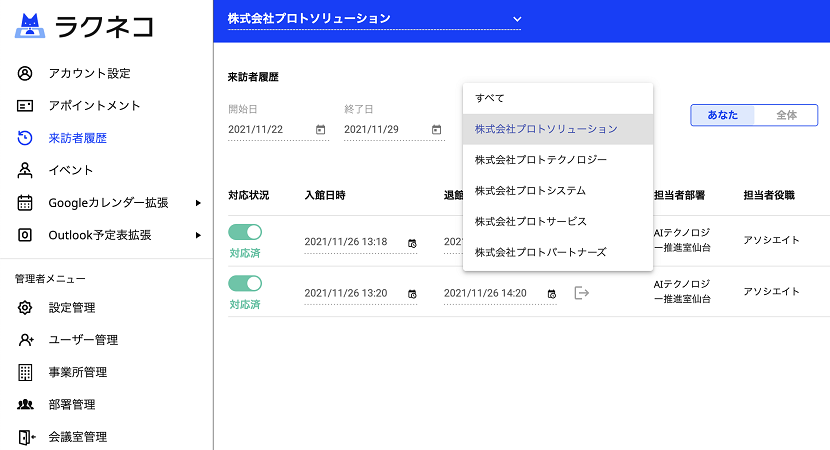Click the Googleカレンダー拡張 calendar icon

pyautogui.click(x=25, y=203)
